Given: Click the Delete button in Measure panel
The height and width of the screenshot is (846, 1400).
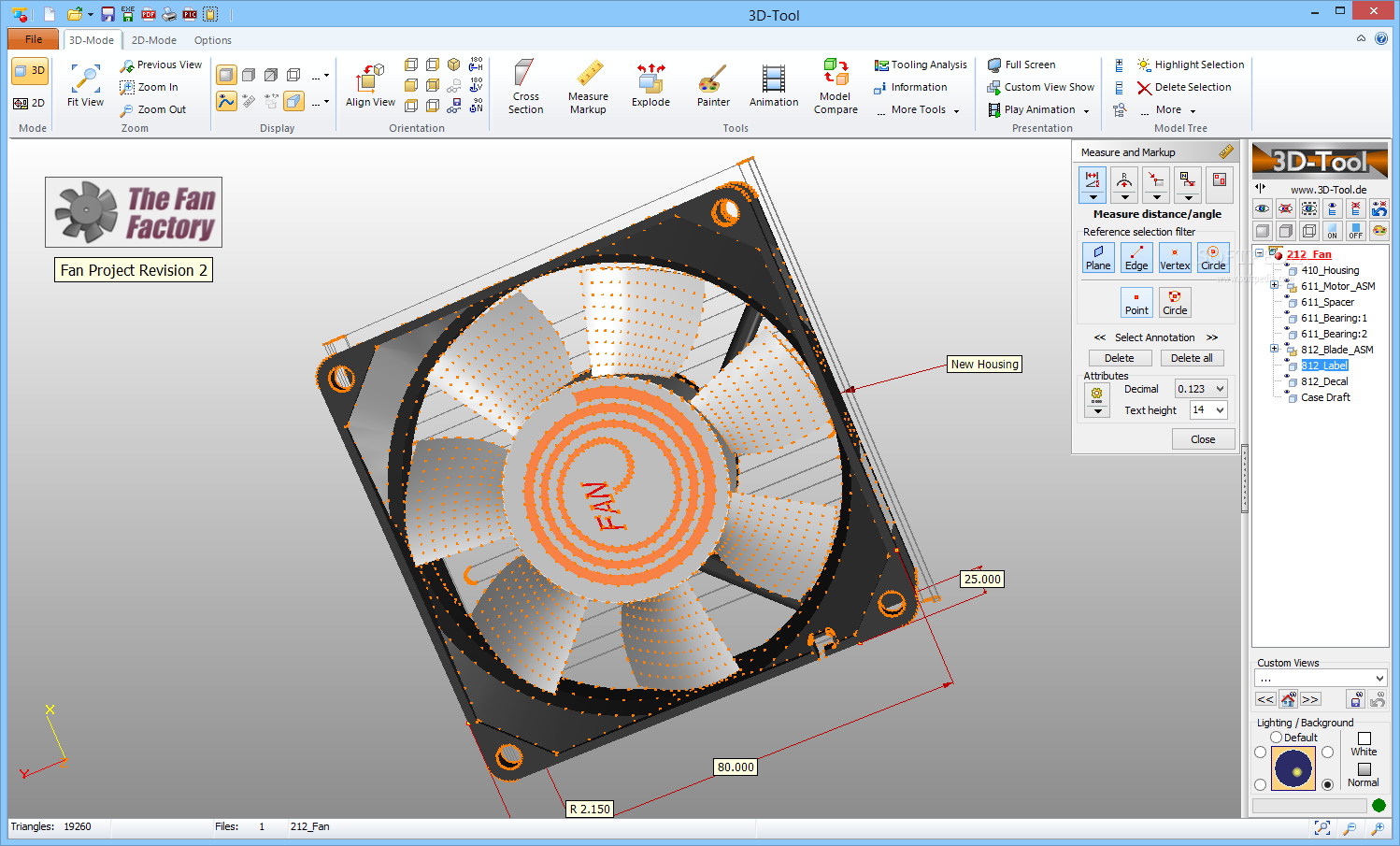Looking at the screenshot, I should pos(1120,358).
